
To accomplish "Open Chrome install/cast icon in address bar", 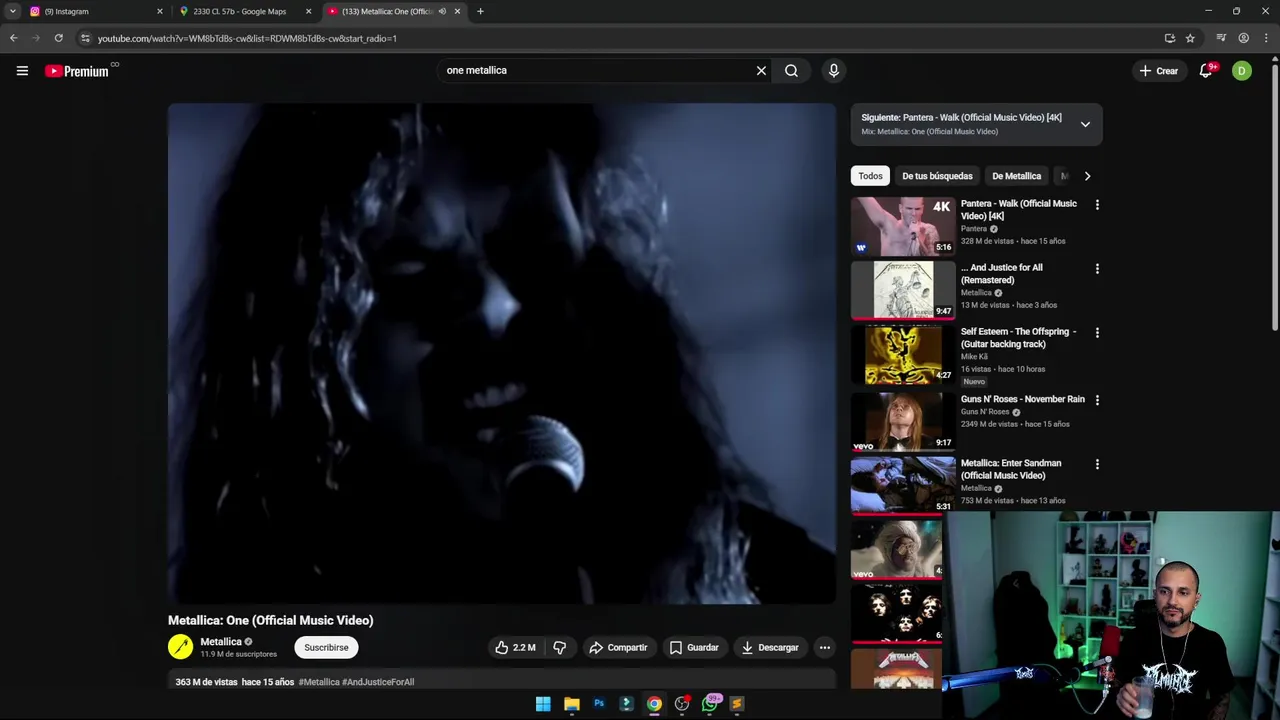I will 1170,38.
